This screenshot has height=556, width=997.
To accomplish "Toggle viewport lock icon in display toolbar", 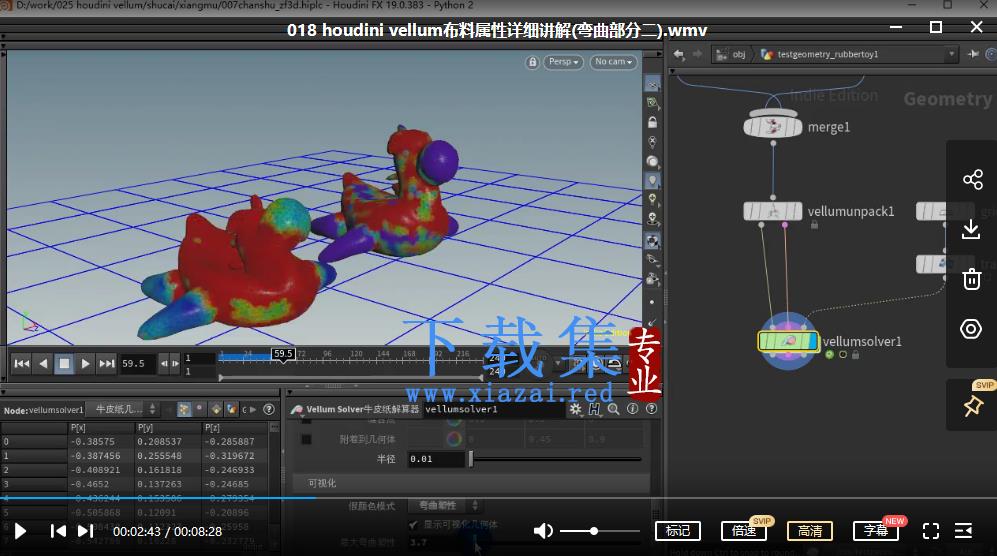I will [652, 122].
